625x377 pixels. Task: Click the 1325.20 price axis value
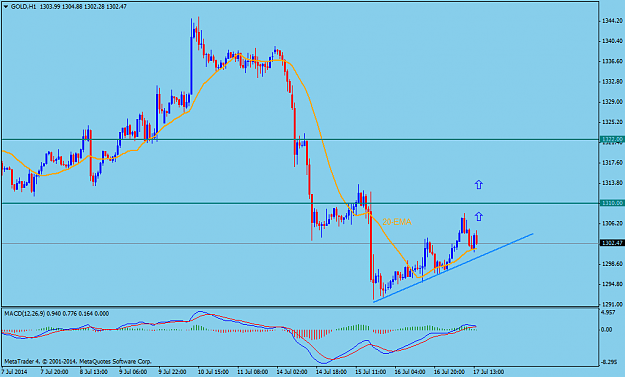tap(613, 122)
